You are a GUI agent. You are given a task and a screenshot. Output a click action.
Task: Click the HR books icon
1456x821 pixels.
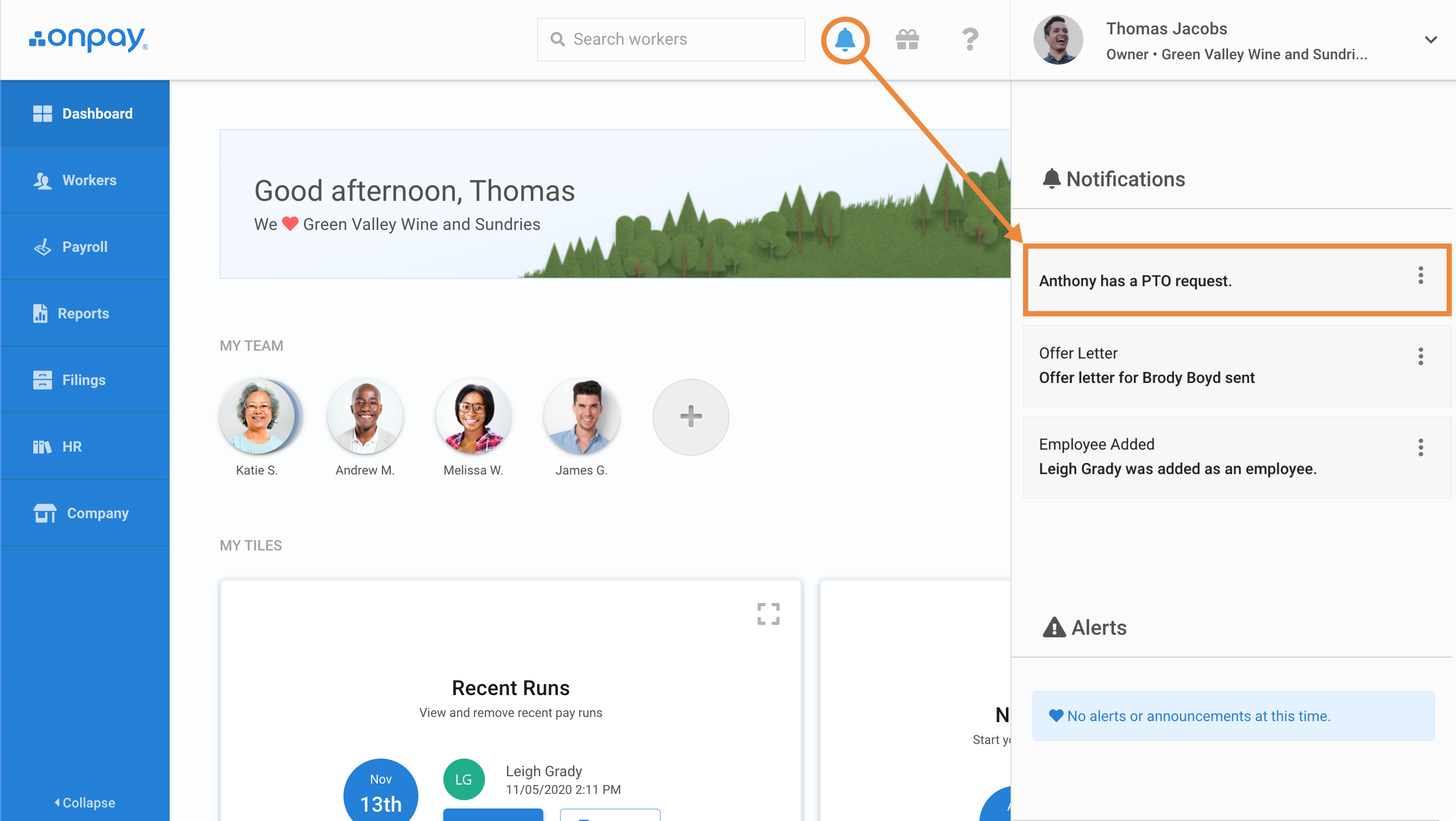pos(42,447)
